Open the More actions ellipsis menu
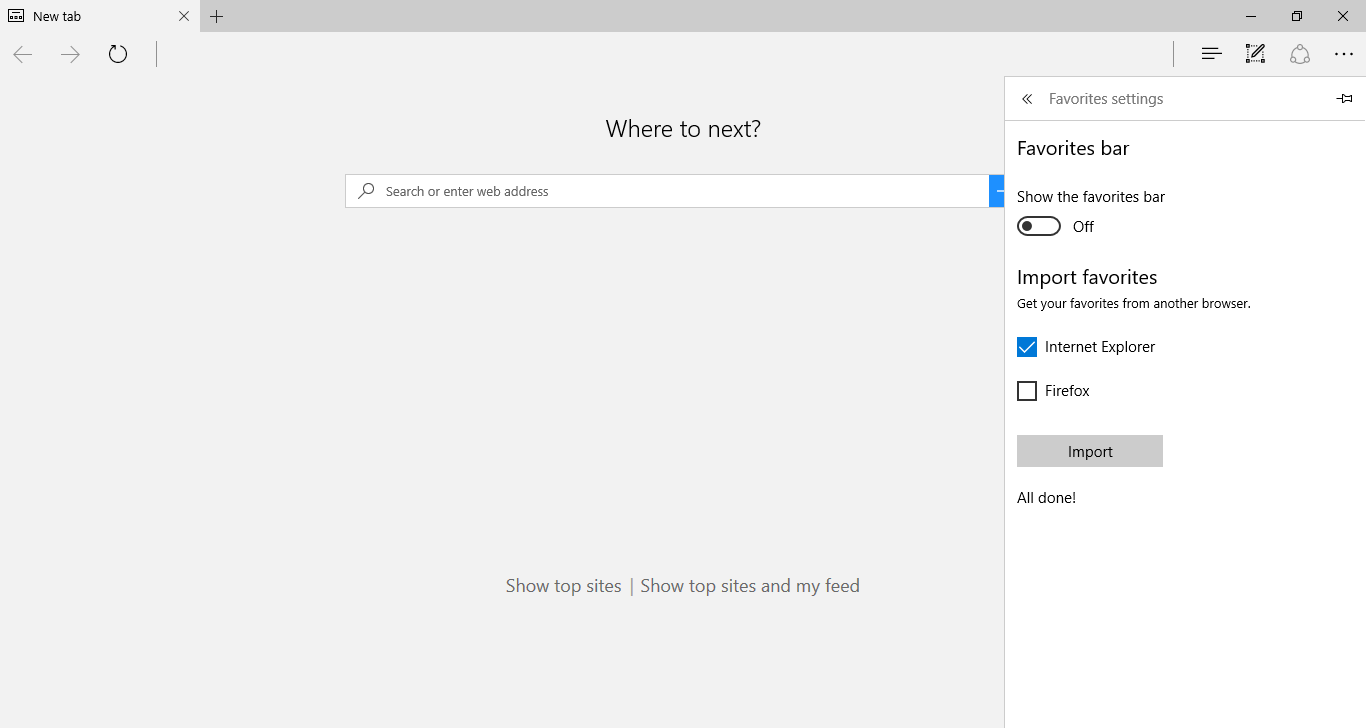 pos(1343,55)
